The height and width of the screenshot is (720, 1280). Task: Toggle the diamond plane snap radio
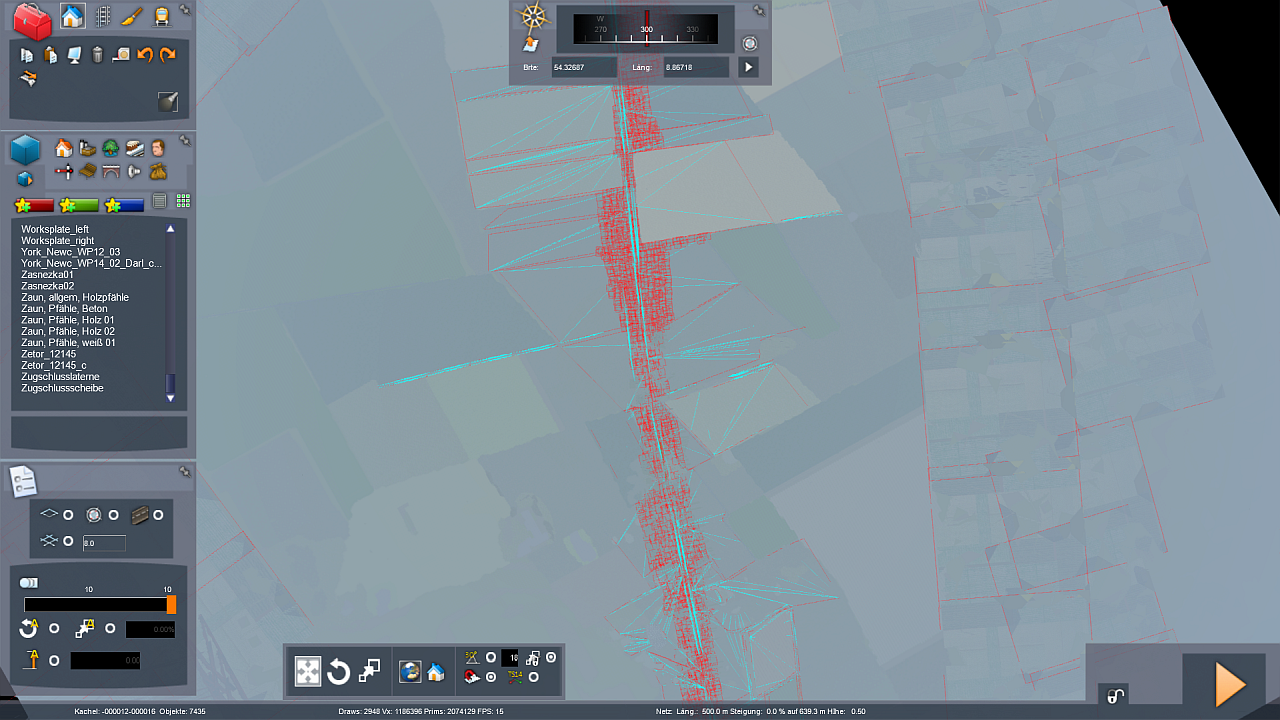point(68,515)
